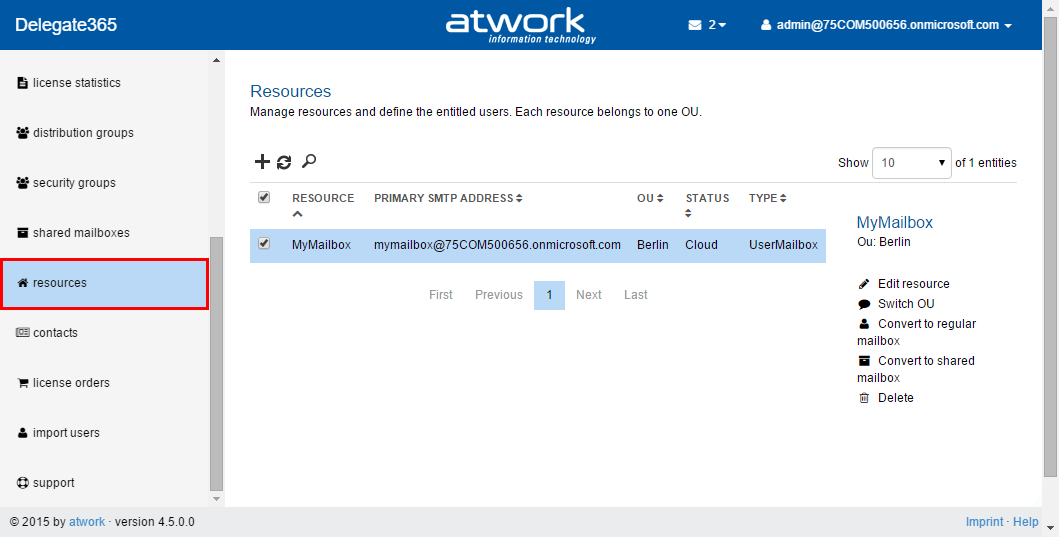Click the Berlin OU cell in table
Image resolution: width=1059 pixels, height=537 pixels.
pyautogui.click(x=652, y=245)
